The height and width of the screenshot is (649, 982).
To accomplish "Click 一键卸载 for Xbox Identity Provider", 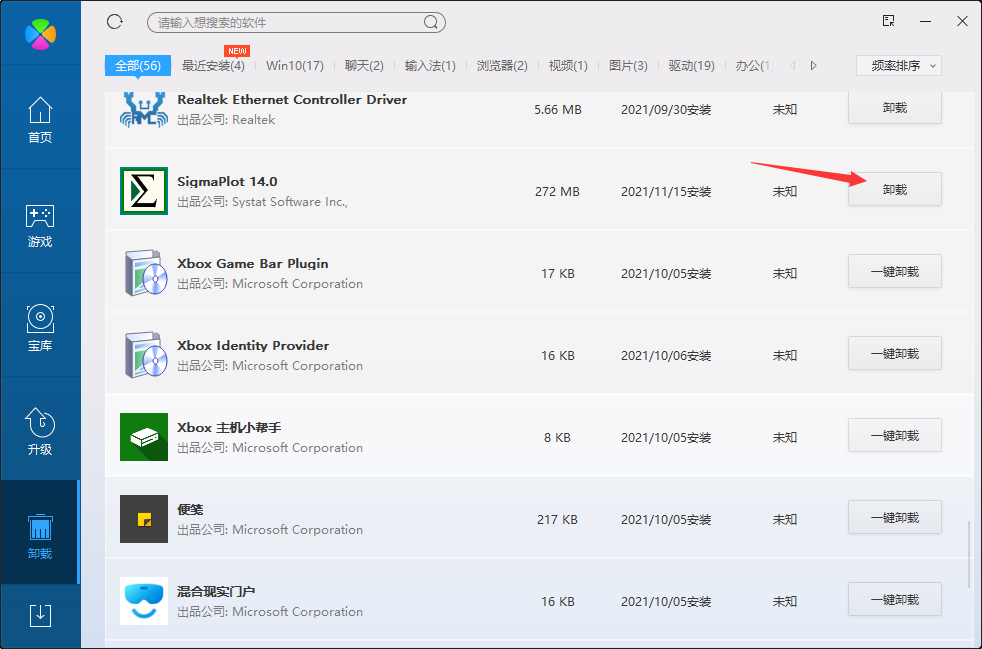I will click(894, 353).
